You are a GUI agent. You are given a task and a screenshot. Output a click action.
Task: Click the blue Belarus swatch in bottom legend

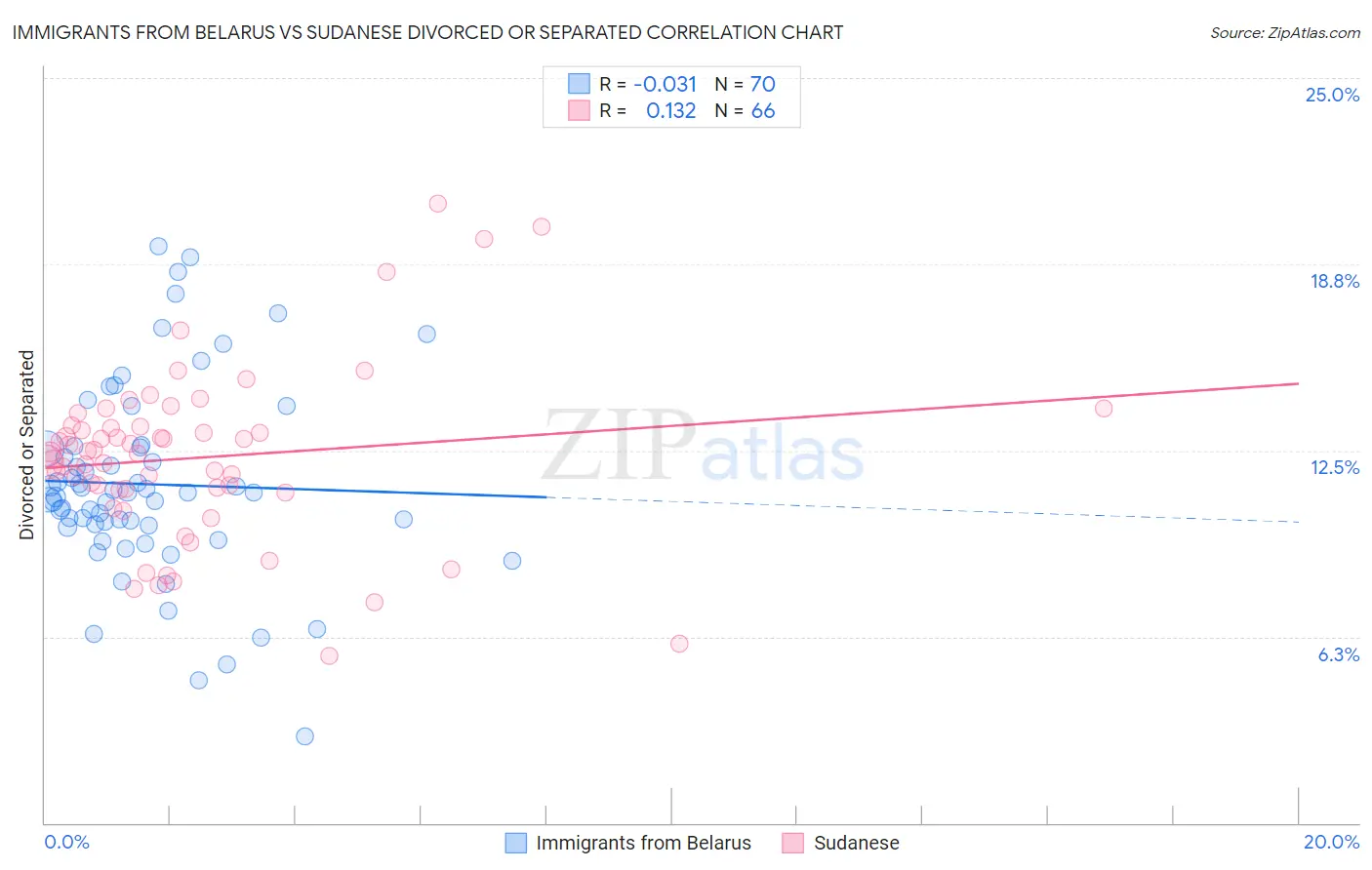[515, 843]
